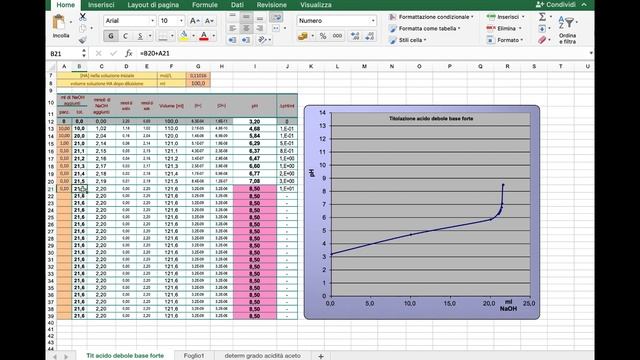Viewport: 640px width, 360px height.
Task: Click the Condividi share button
Action: 556,4
